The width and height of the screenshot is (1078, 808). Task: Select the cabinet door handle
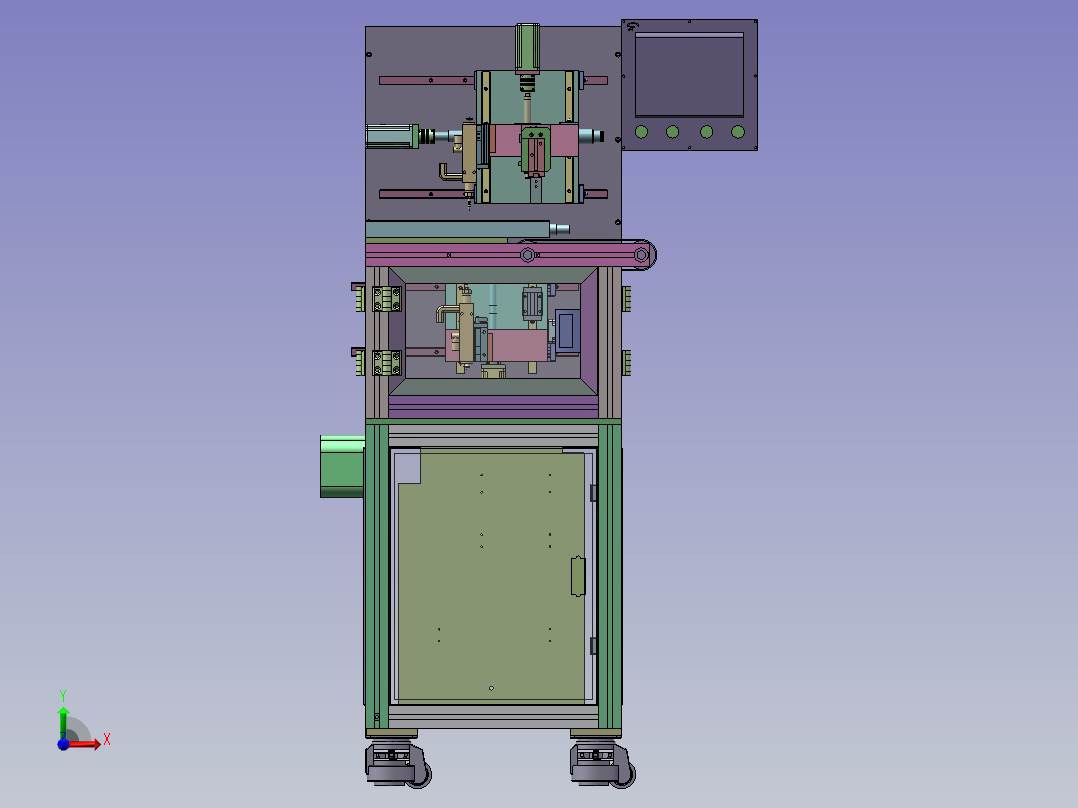pos(578,576)
